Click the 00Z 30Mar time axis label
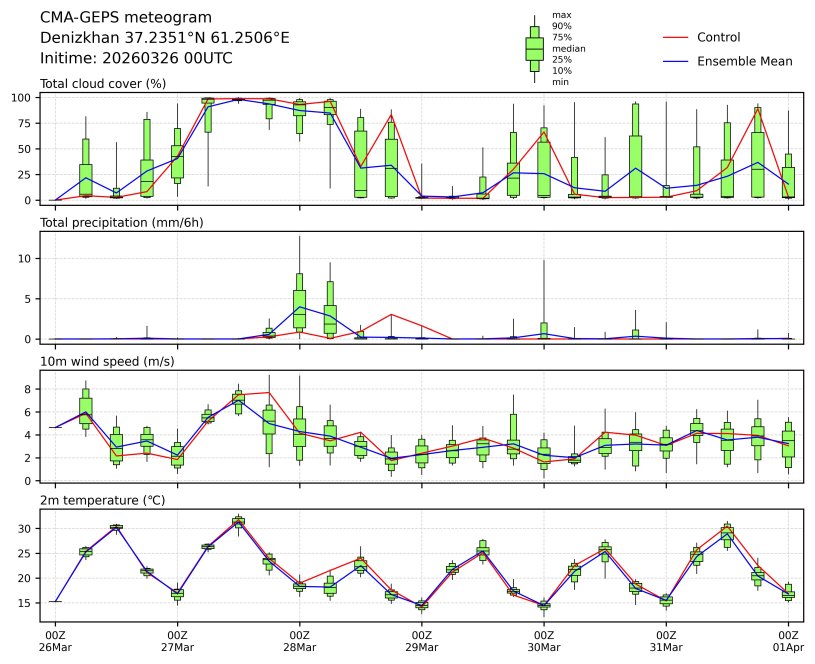The width and height of the screenshot is (815, 664). click(543, 641)
